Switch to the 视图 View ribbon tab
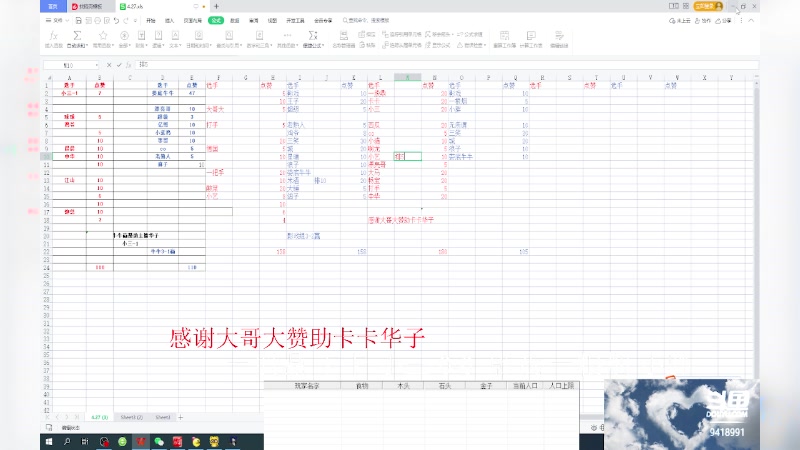 point(272,20)
